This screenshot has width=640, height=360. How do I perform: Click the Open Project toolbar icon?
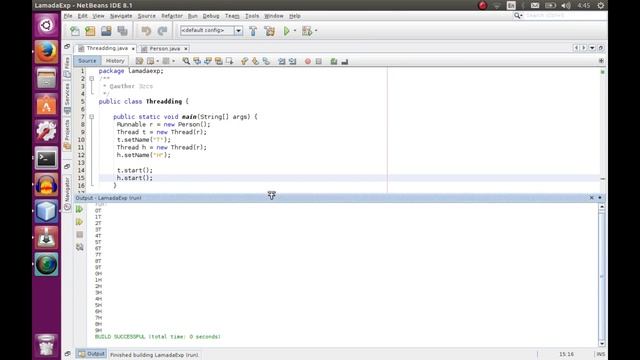pos(106,31)
